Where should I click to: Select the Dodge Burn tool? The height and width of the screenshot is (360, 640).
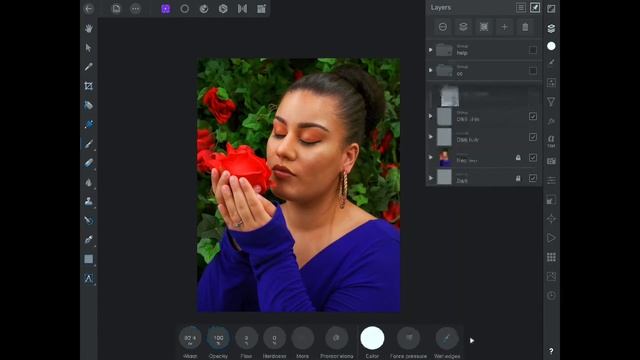click(x=89, y=182)
